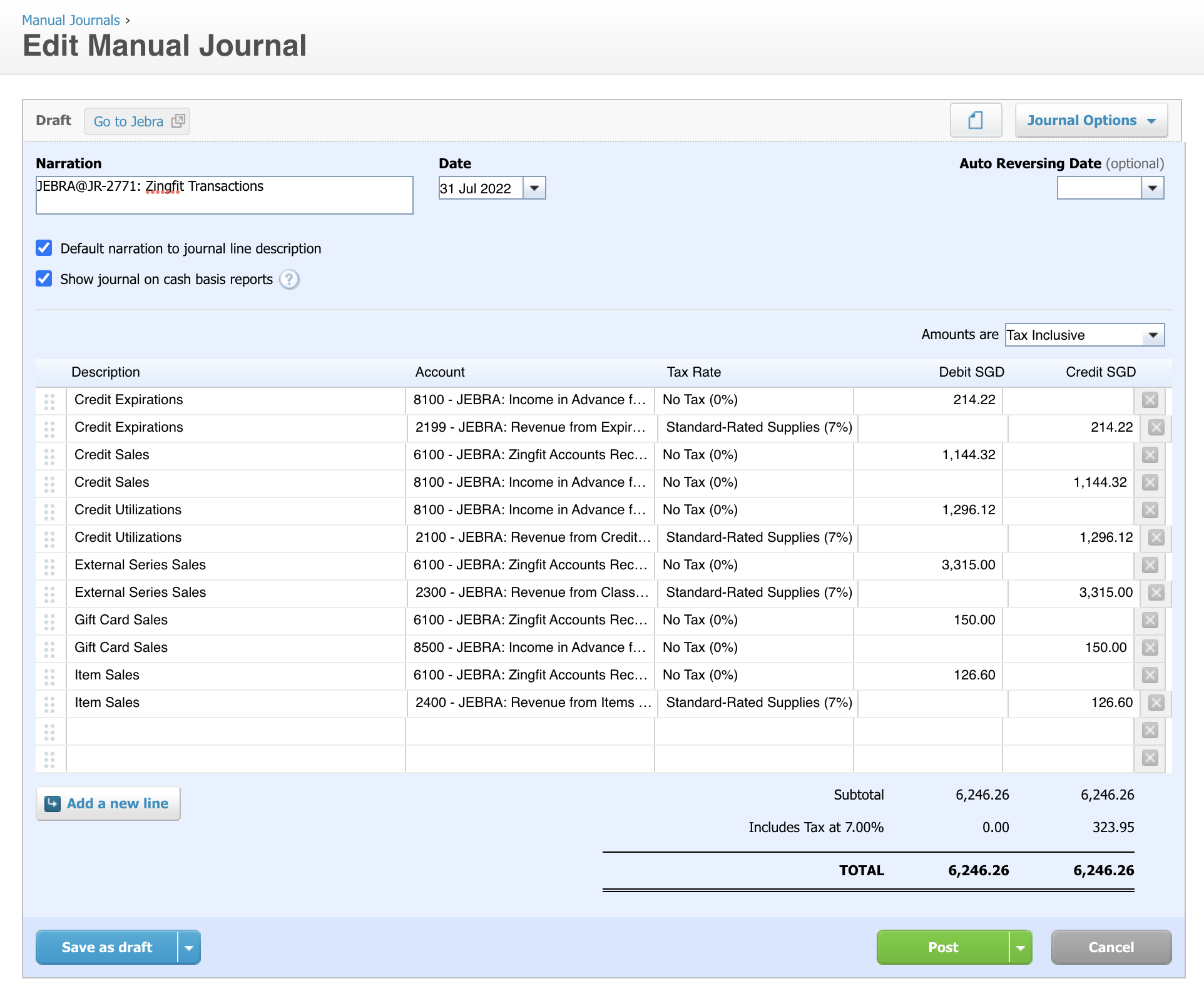Delete the Credit Expirations 2199 revenue line
1204x996 pixels.
click(1156, 427)
